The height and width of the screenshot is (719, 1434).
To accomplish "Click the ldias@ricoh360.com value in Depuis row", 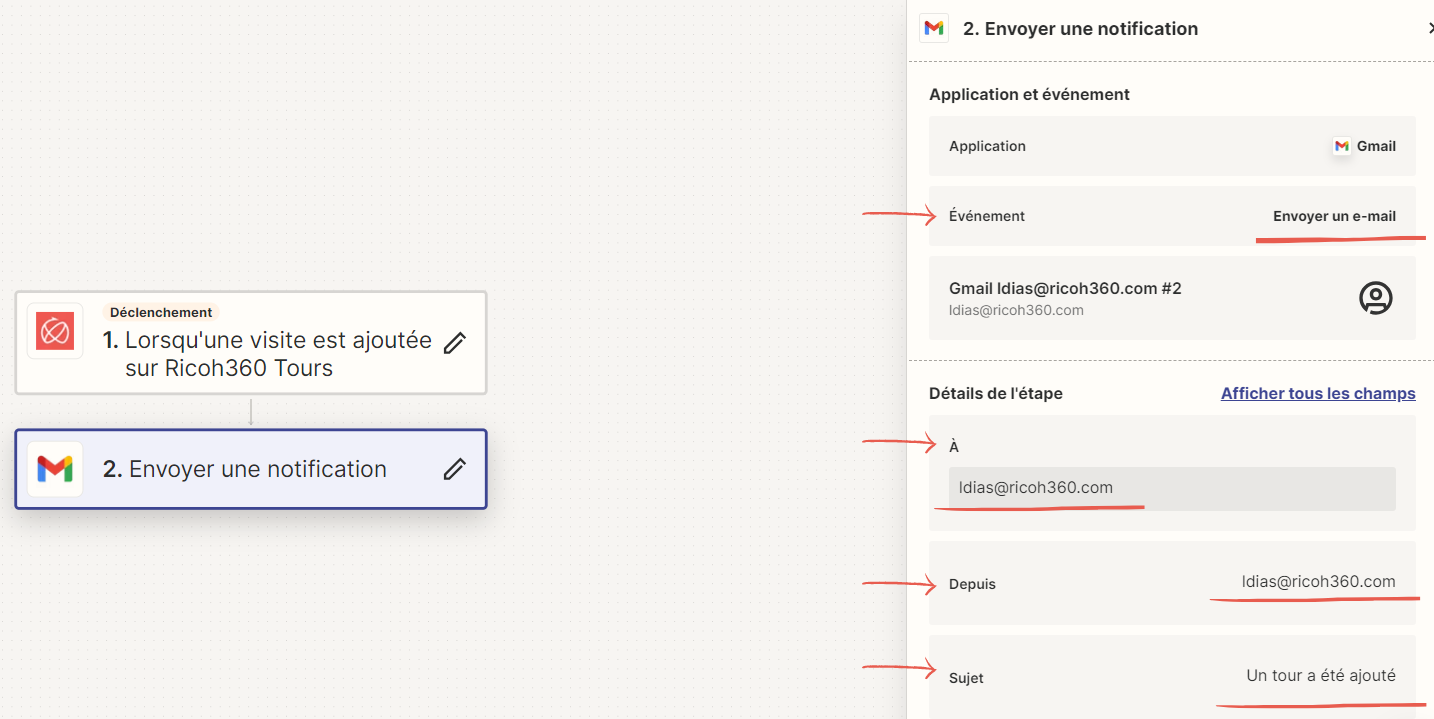I will (1318, 581).
